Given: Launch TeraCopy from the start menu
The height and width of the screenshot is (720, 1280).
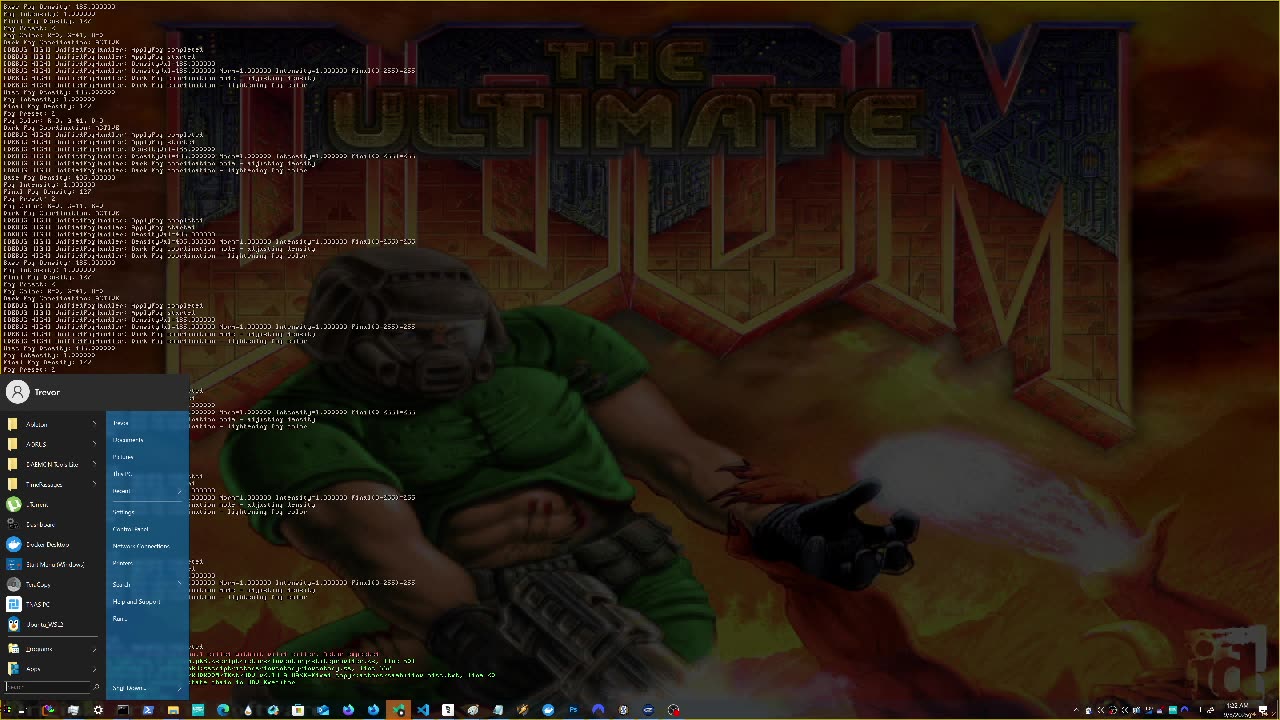Looking at the screenshot, I should [x=52, y=584].
